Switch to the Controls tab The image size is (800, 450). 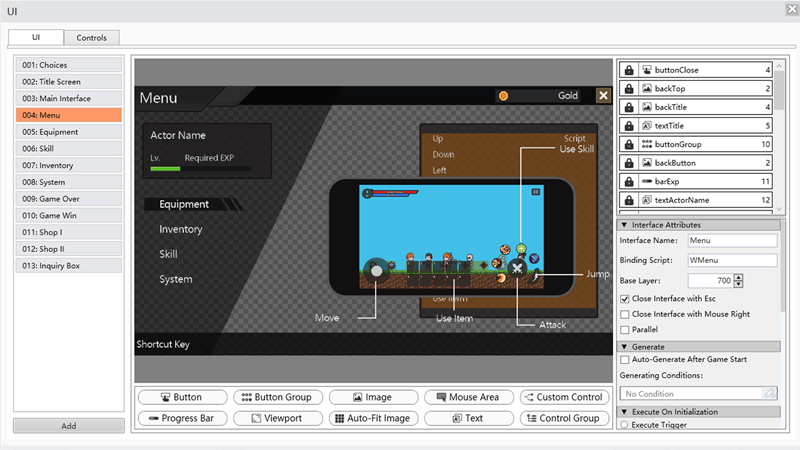[92, 37]
